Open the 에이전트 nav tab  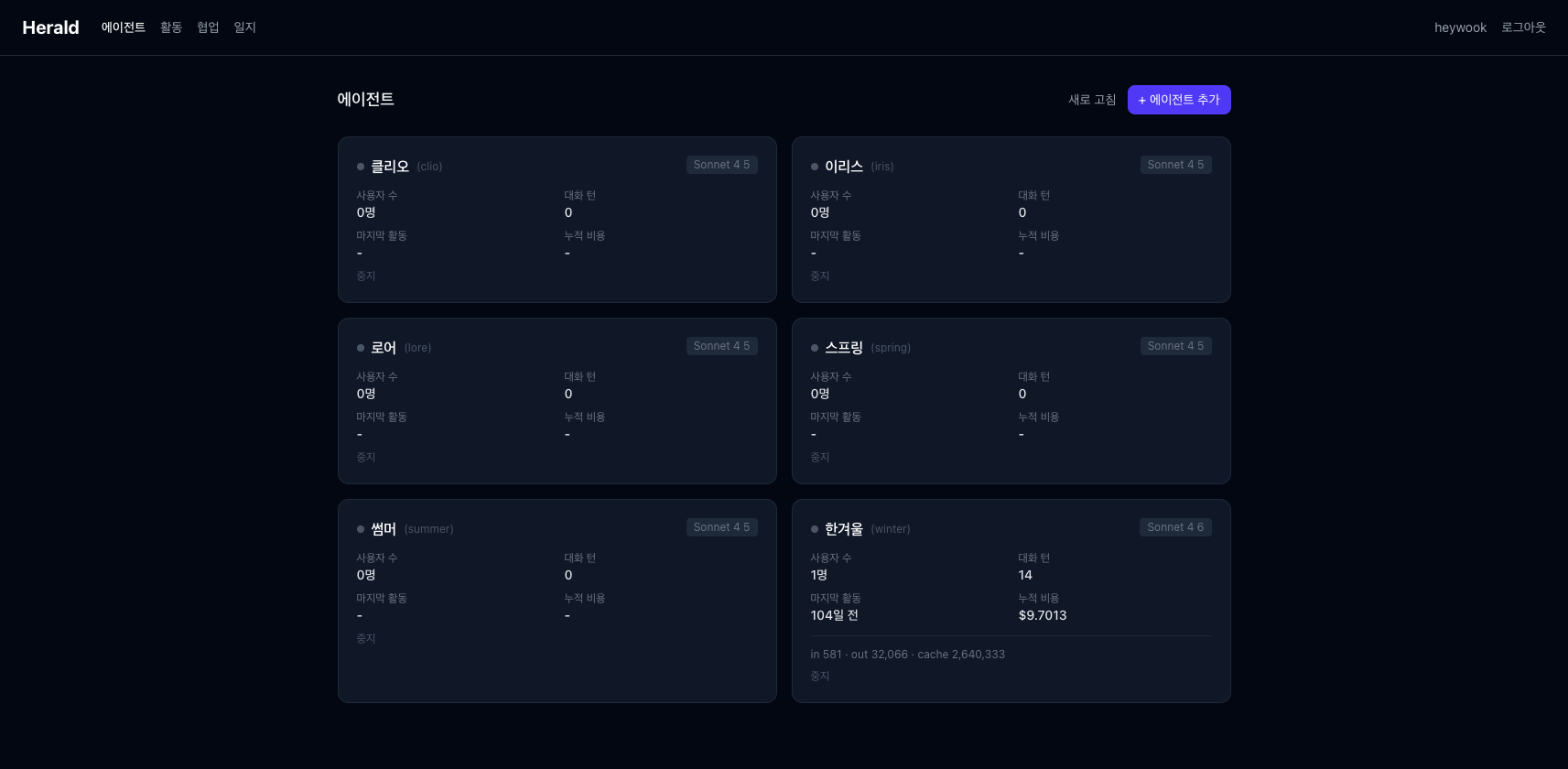(124, 27)
